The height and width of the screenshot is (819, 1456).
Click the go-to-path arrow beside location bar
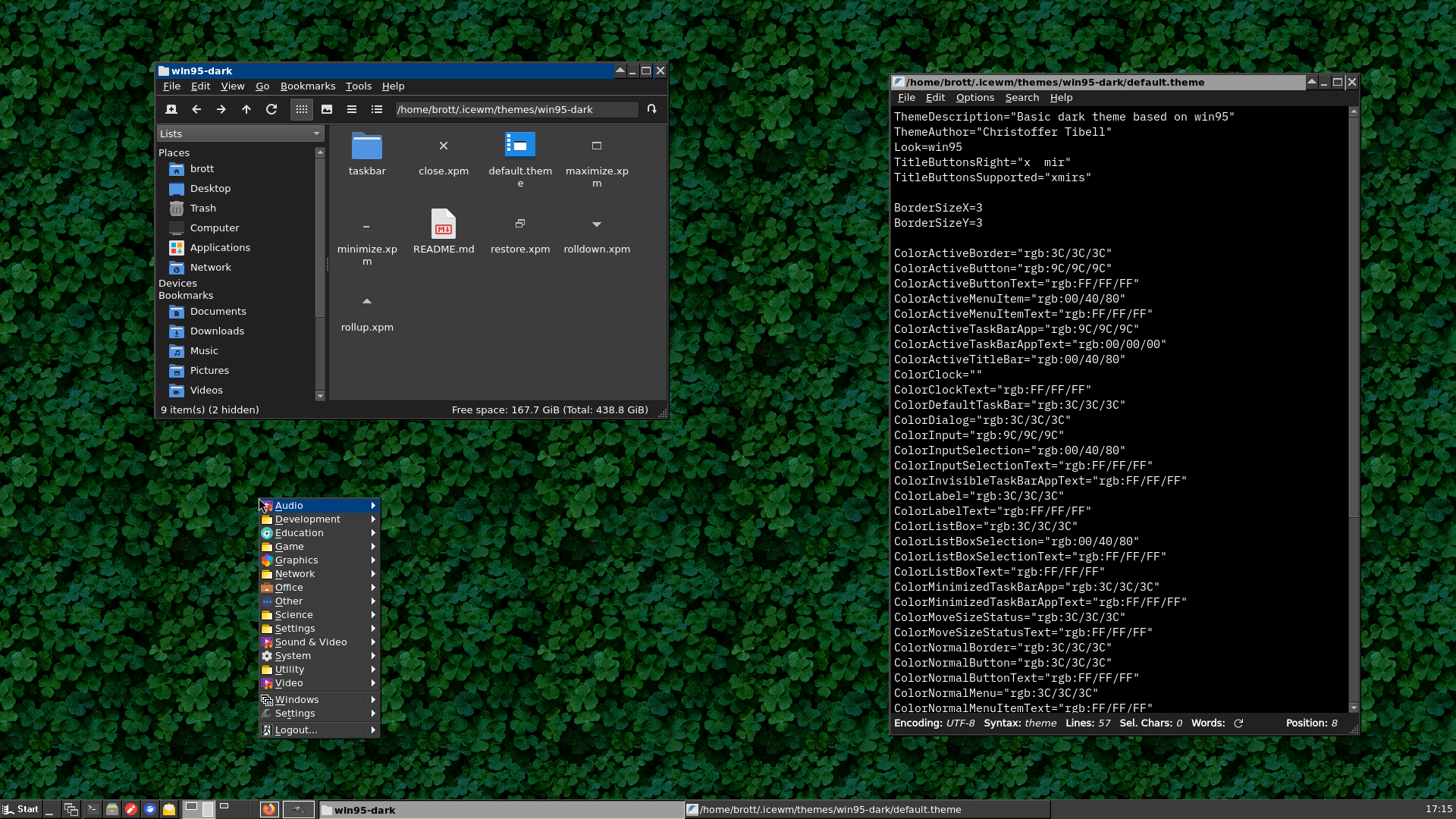coord(652,109)
